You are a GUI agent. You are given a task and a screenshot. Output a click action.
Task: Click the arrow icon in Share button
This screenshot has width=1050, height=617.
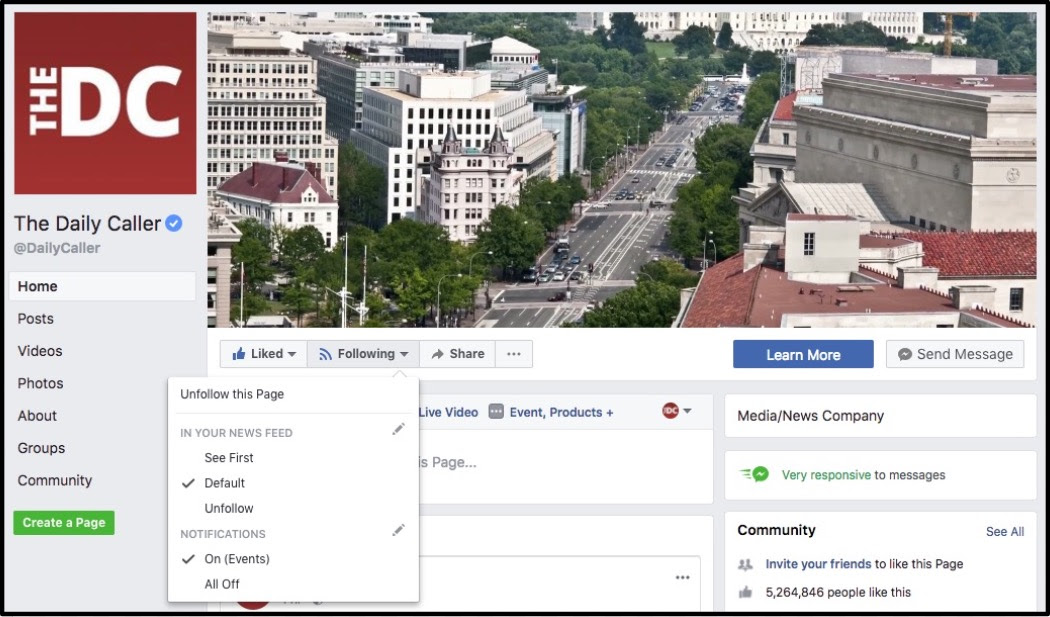pyautogui.click(x=437, y=354)
